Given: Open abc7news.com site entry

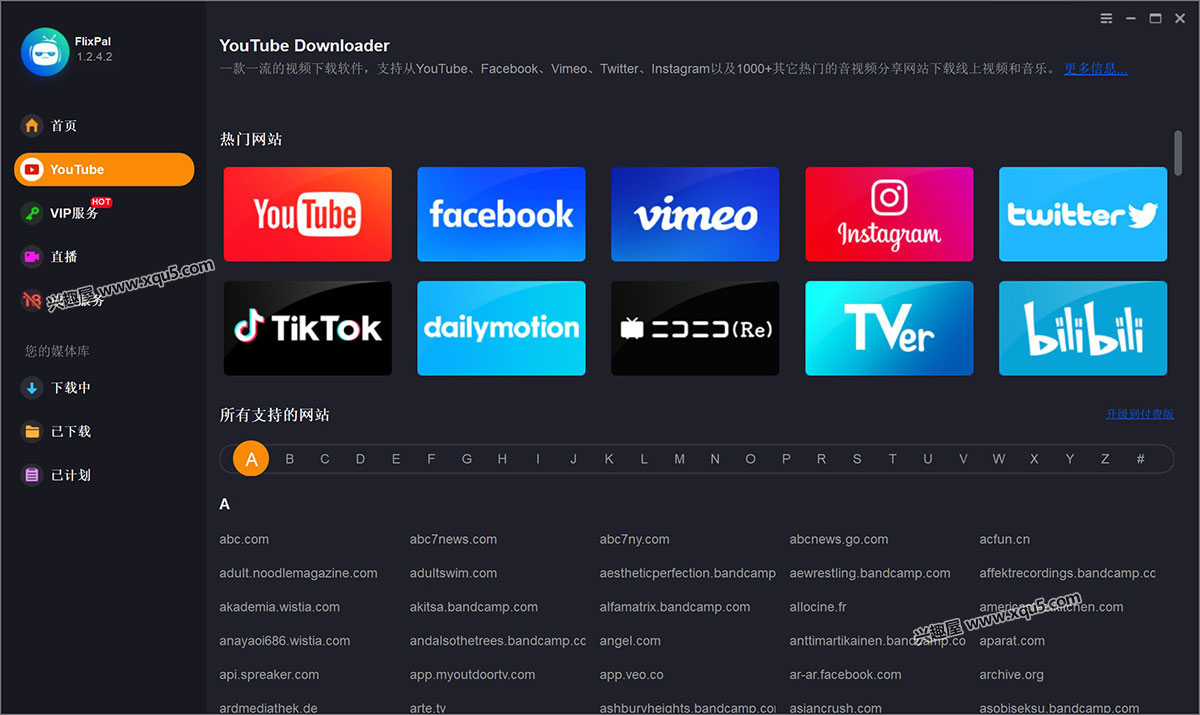Looking at the screenshot, I should click(x=453, y=539).
